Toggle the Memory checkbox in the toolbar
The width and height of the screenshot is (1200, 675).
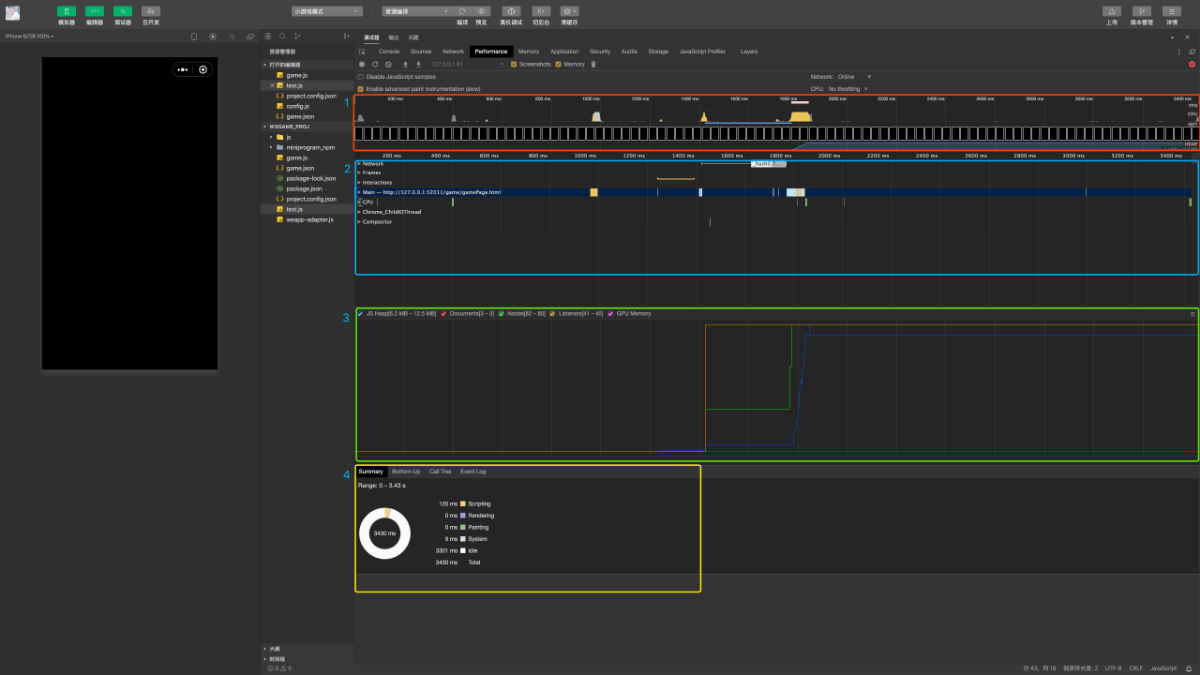pos(560,64)
